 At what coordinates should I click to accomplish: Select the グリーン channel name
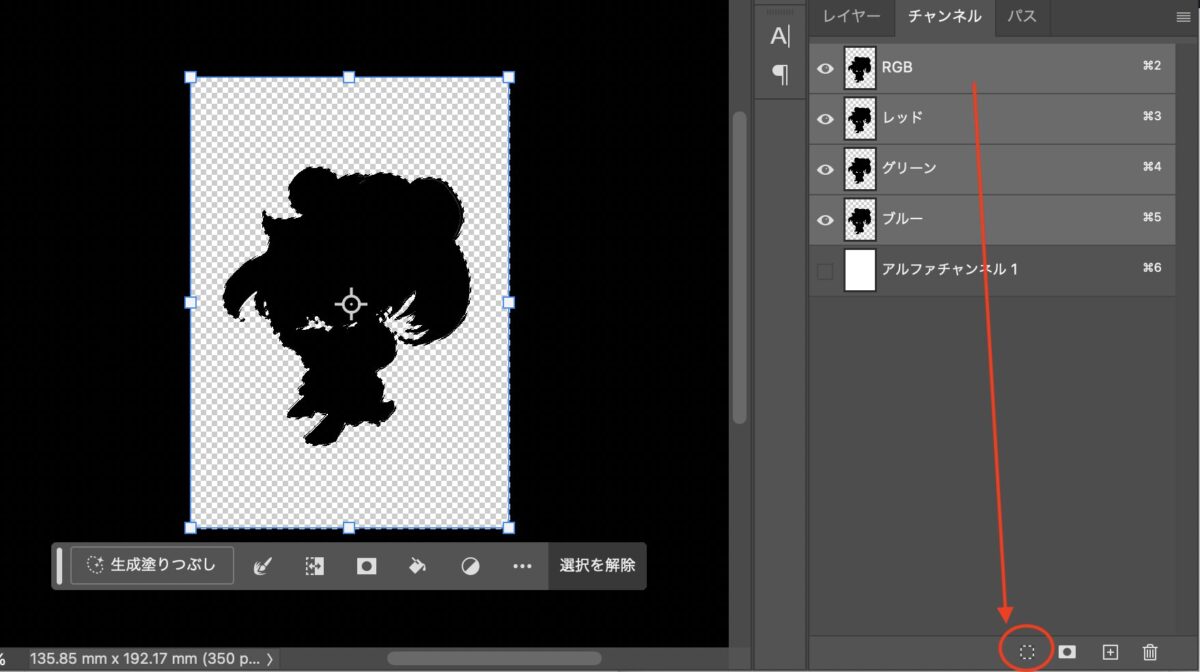tap(909, 168)
